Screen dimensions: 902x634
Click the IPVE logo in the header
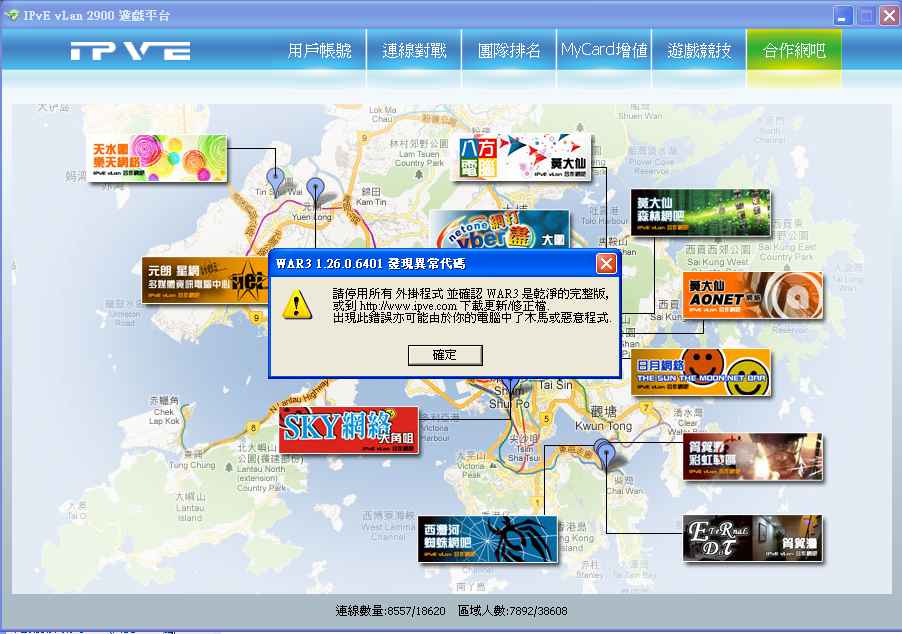[131, 51]
